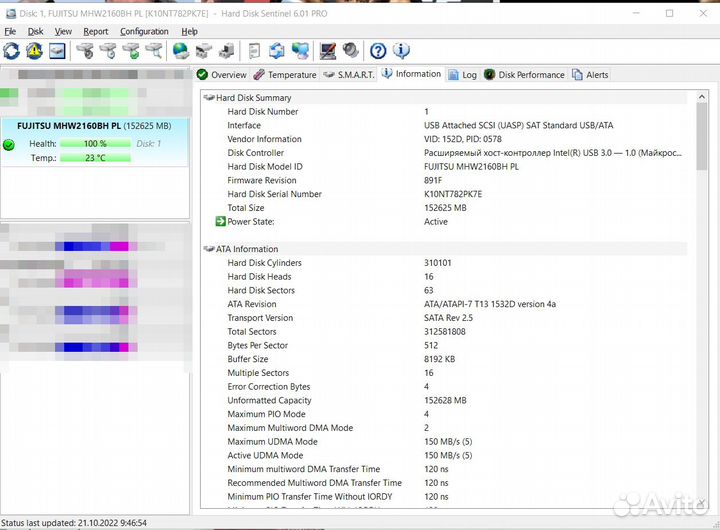Click the networked blue computers toolbar icon
The width and height of the screenshot is (720, 530).
tap(300, 51)
